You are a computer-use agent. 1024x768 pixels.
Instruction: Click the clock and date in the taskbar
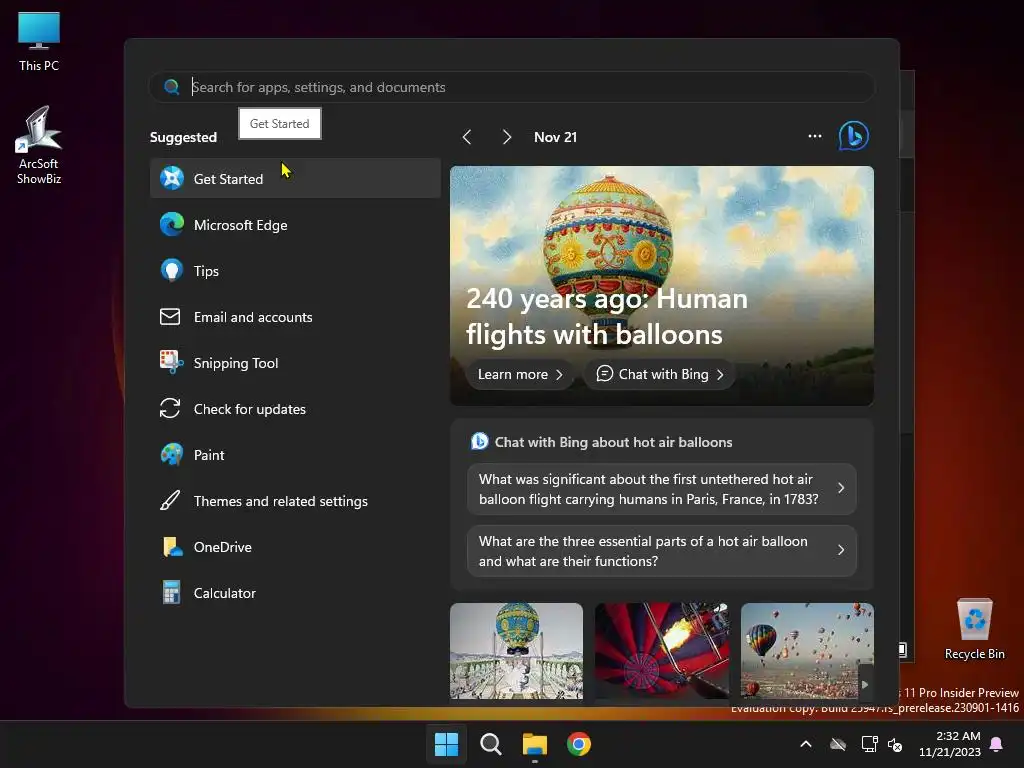point(950,744)
